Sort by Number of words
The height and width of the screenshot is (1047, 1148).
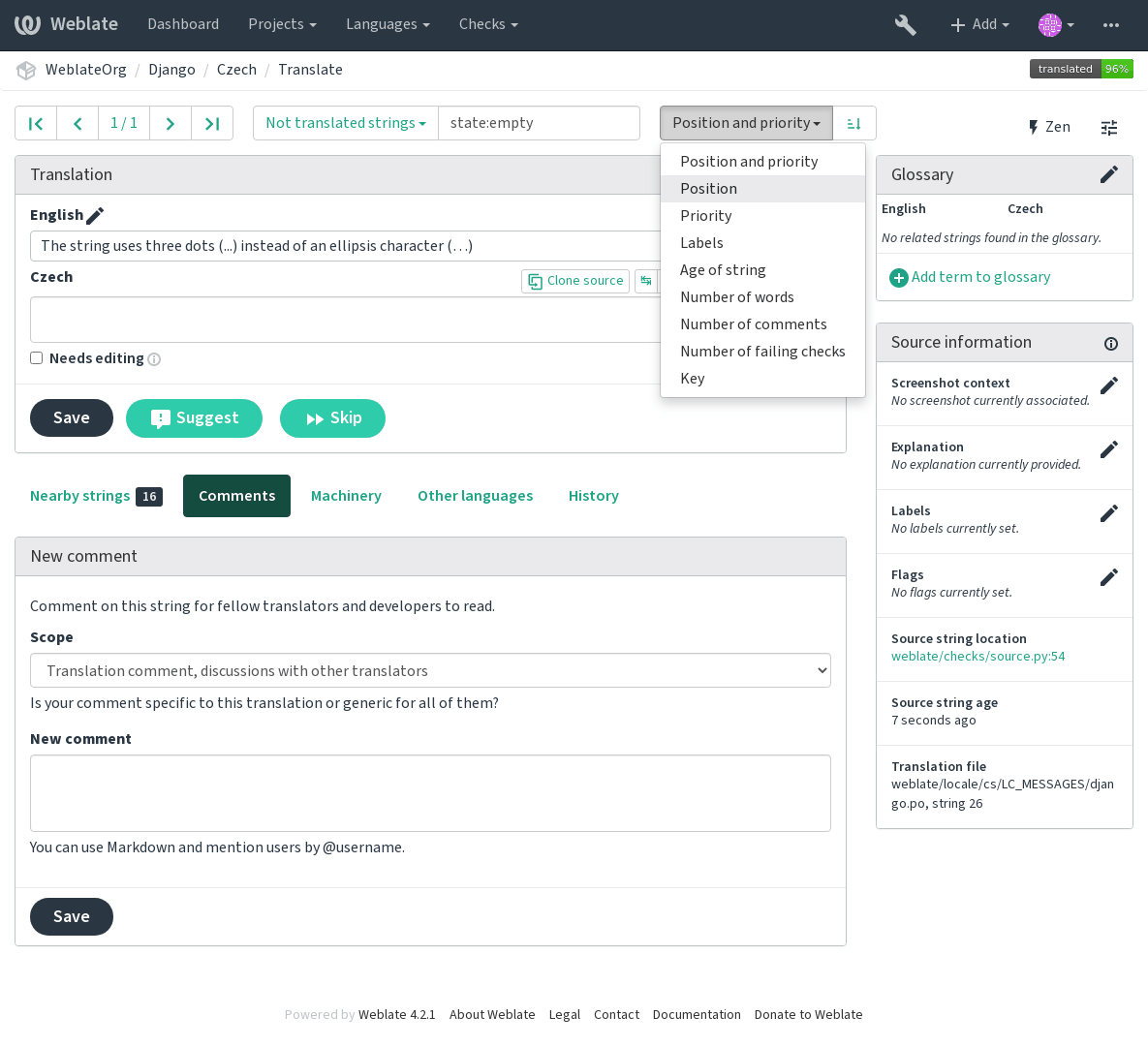(x=762, y=297)
